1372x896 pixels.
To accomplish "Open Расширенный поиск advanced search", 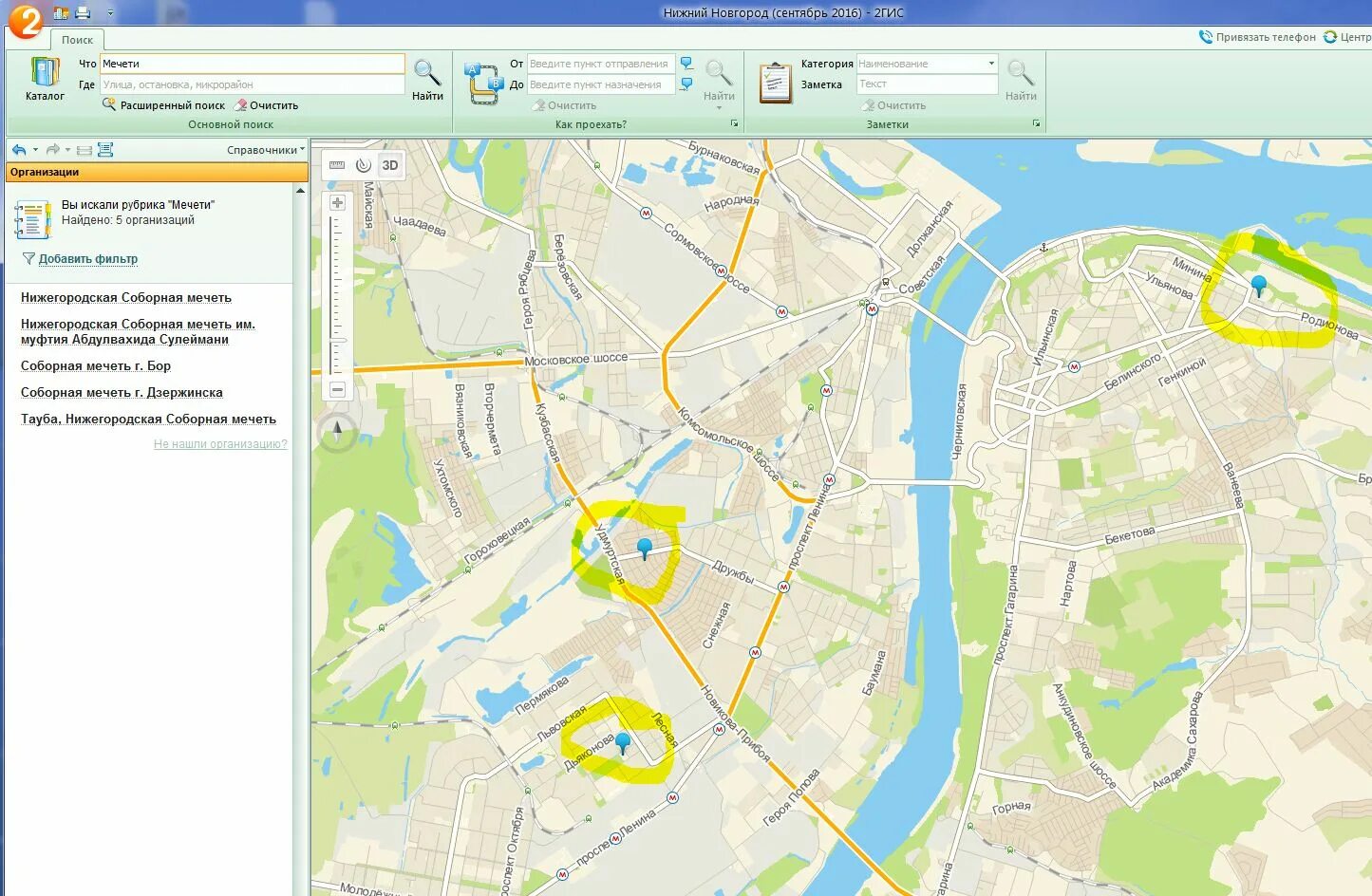I will click(x=163, y=105).
